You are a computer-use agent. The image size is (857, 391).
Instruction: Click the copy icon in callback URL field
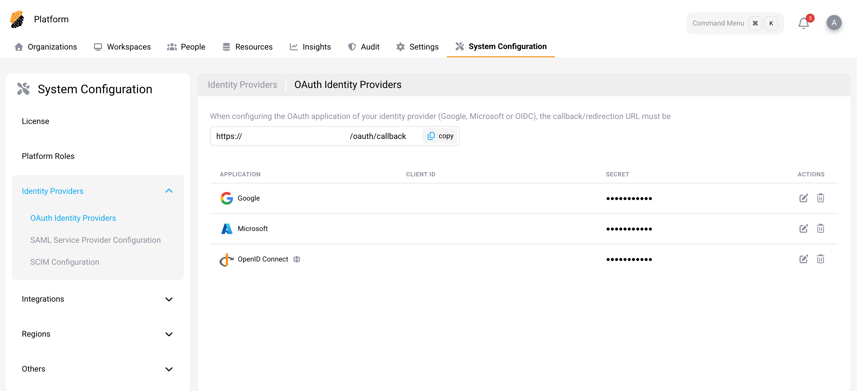431,136
